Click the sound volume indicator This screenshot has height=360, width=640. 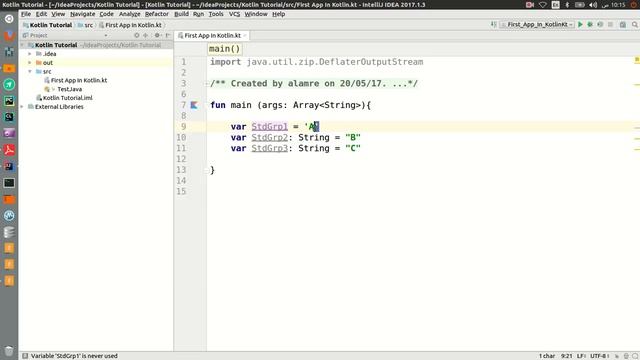pyautogui.click(x=593, y=4)
